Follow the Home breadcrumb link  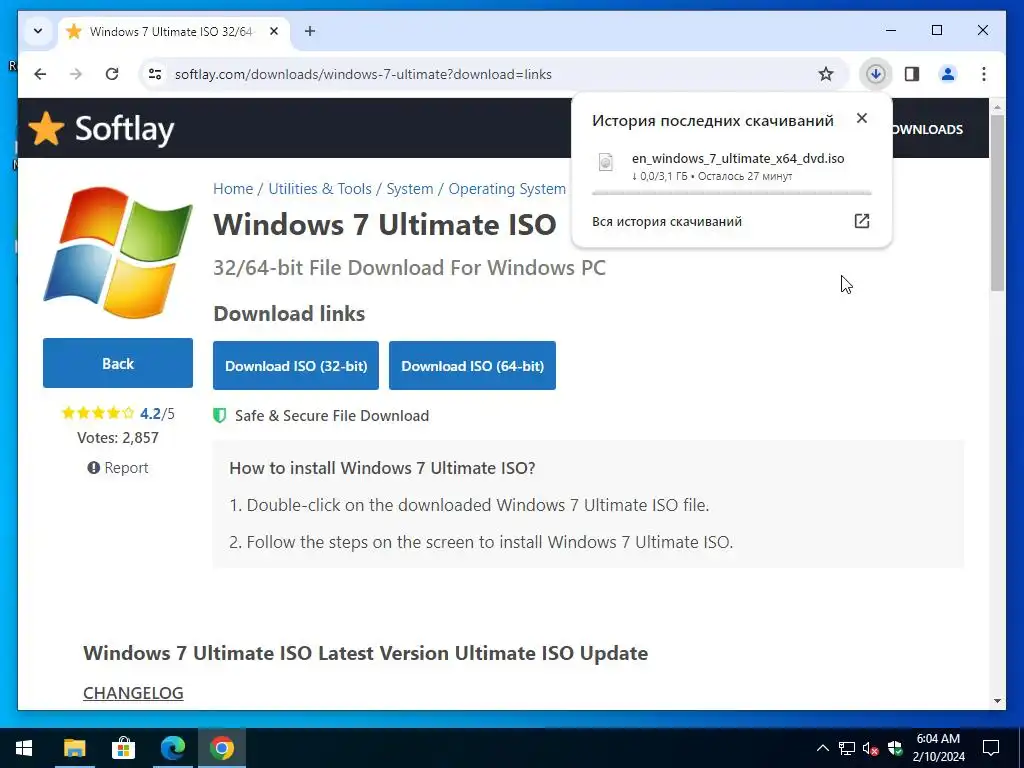232,189
